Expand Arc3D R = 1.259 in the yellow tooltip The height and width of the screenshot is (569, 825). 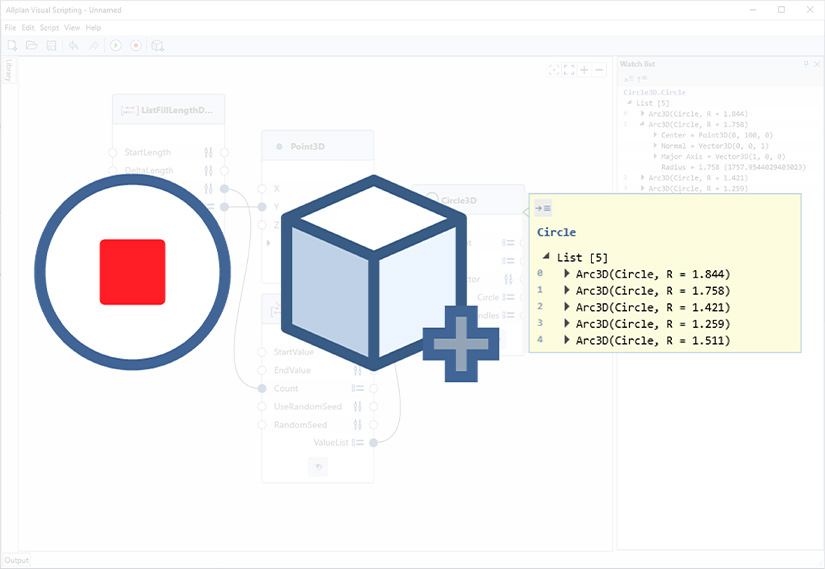tap(567, 323)
